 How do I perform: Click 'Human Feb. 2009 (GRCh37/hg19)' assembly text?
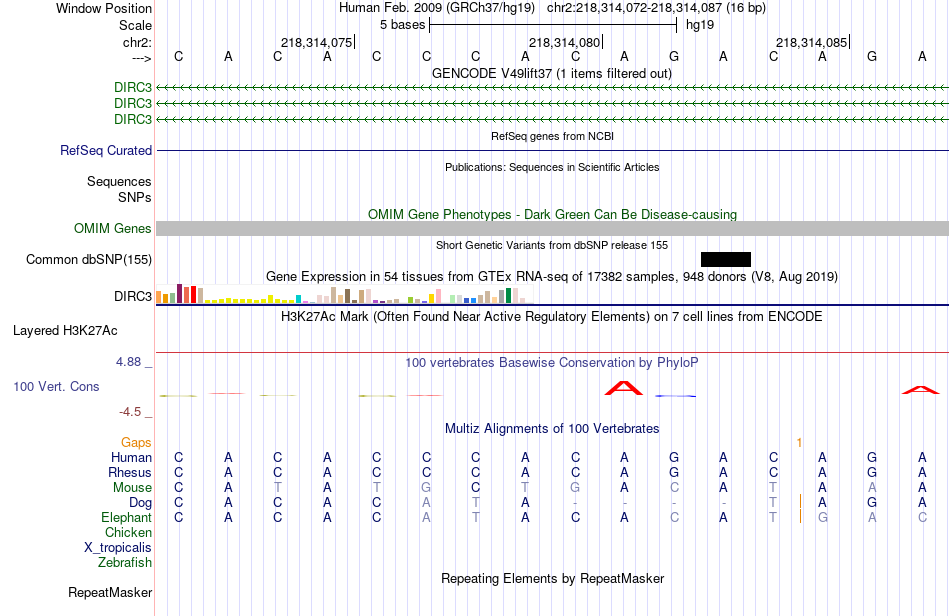pyautogui.click(x=437, y=8)
